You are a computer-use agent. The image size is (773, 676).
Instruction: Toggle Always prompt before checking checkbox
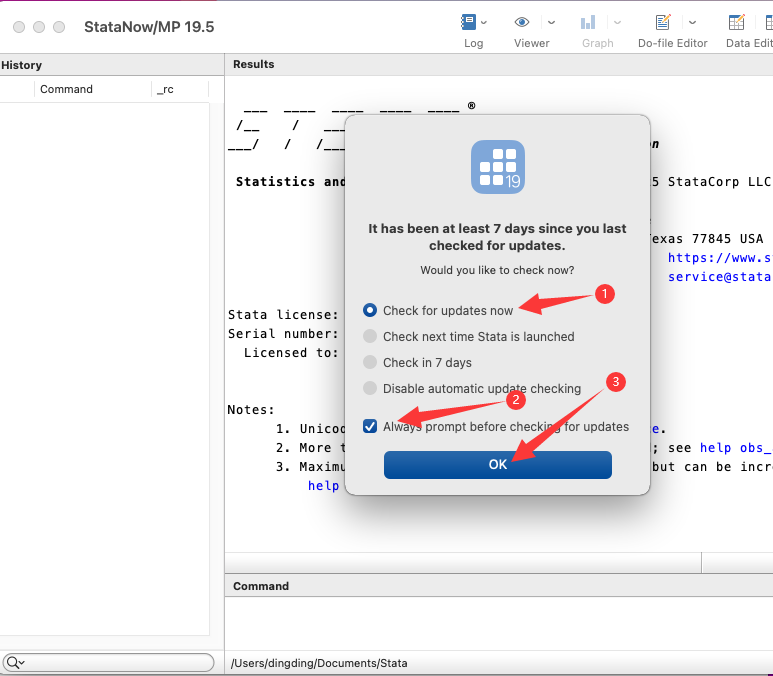point(370,426)
